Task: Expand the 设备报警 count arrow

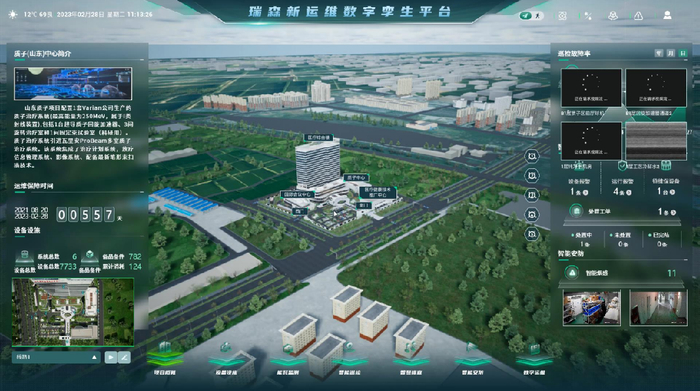Action: click(585, 192)
